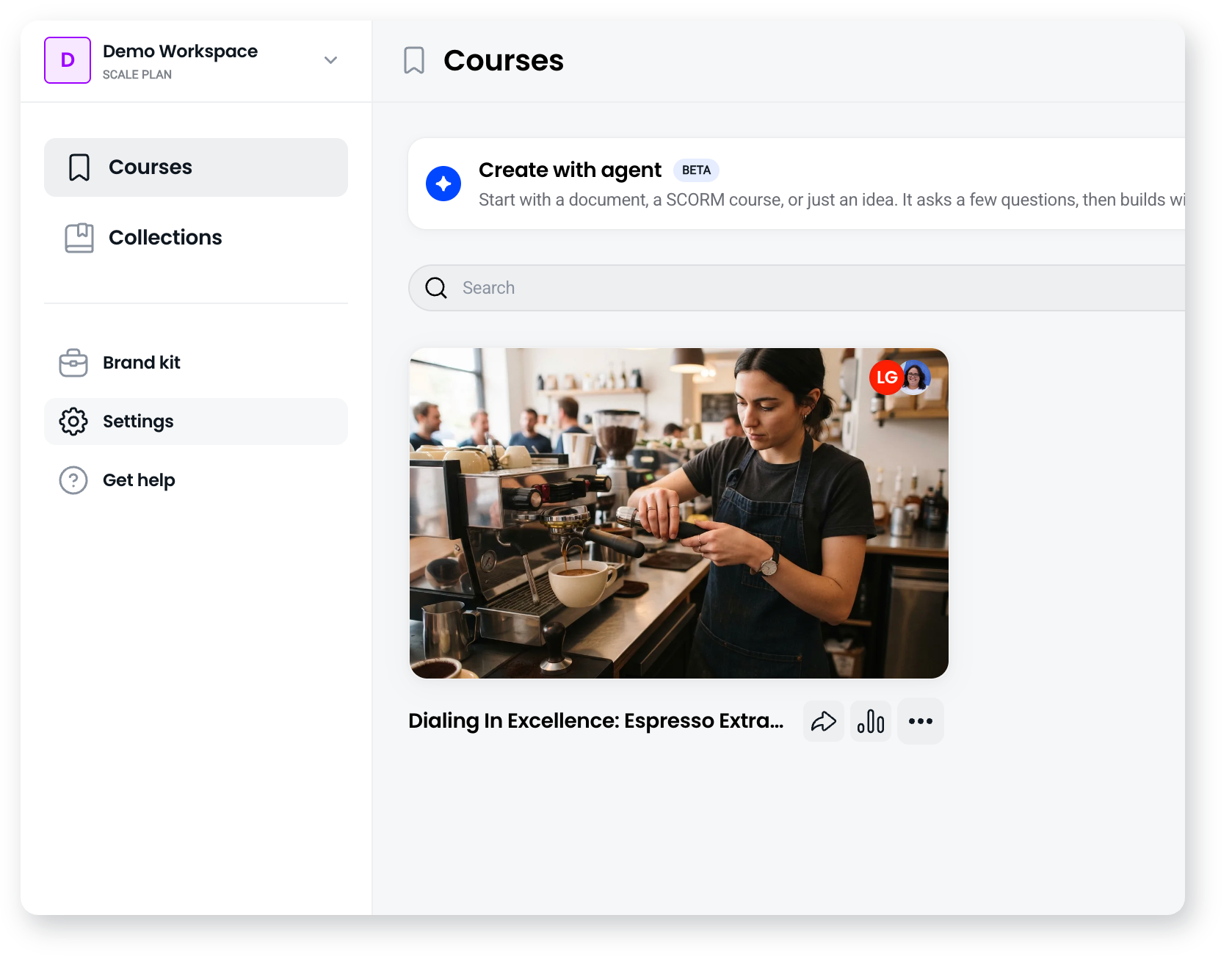Click the purple D workspace avatar
The width and height of the screenshot is (1232, 962).
coord(68,60)
